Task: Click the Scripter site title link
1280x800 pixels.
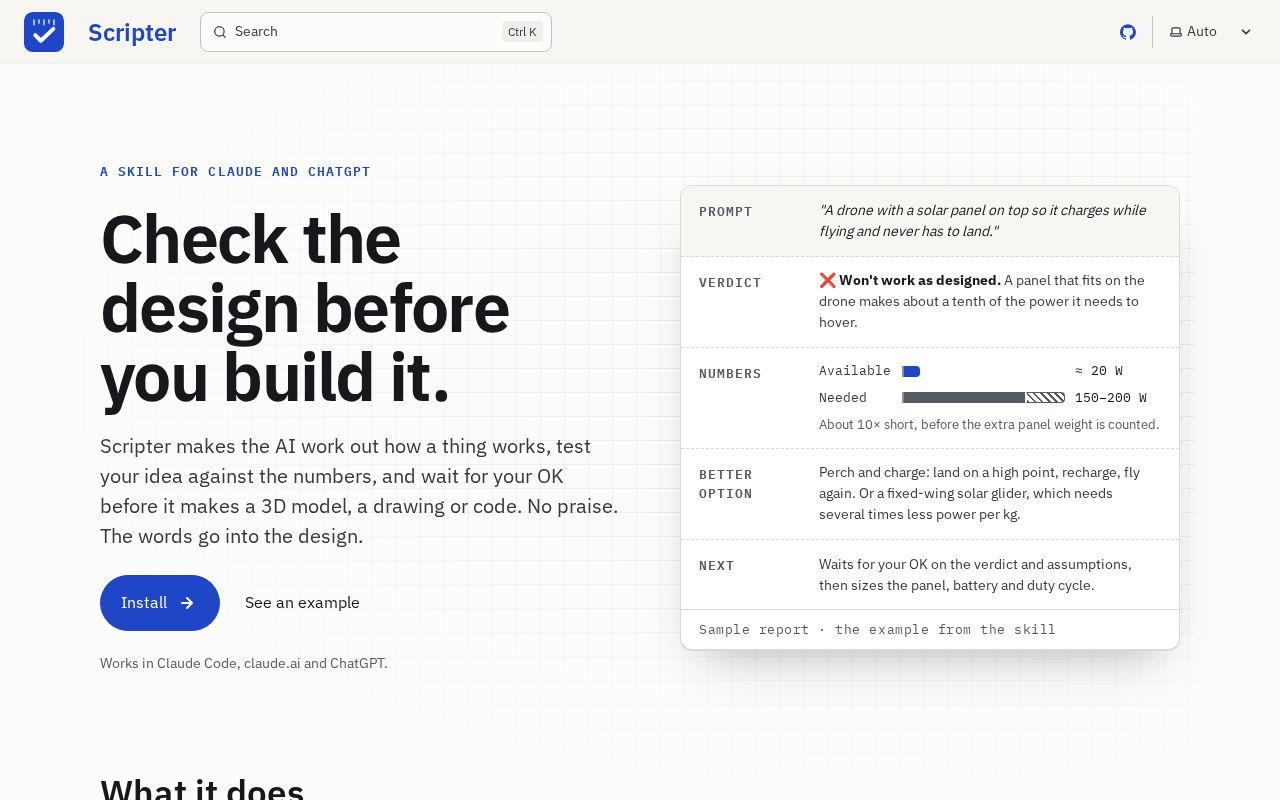Action: tap(132, 32)
